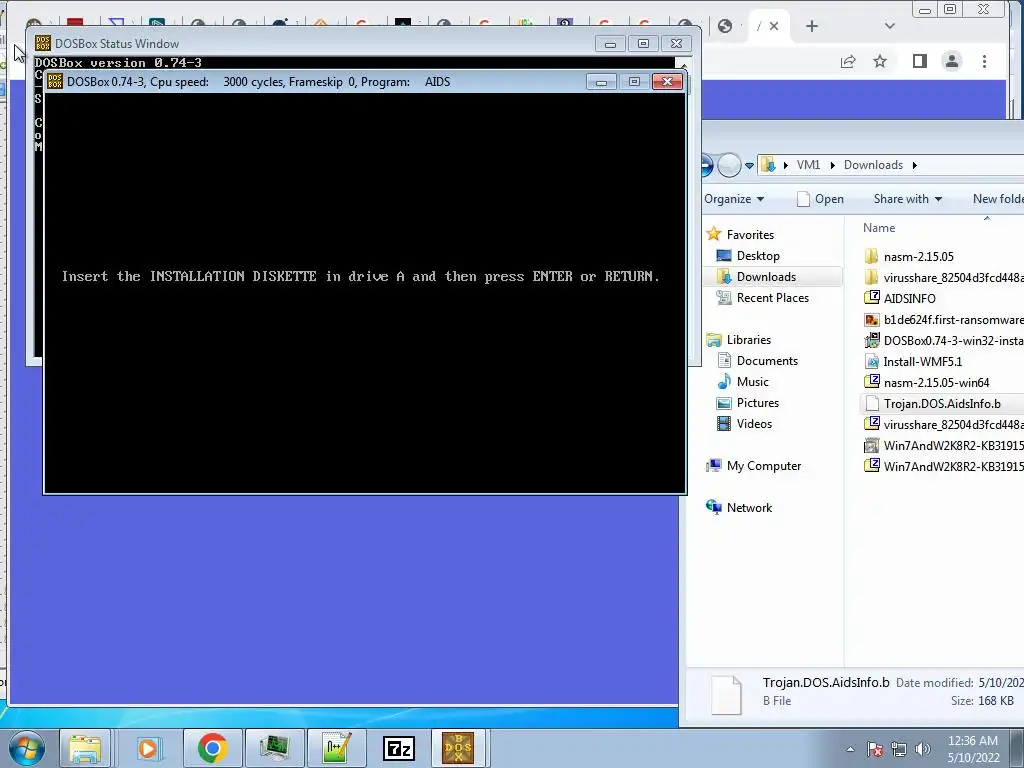Close the DOSBox AIDS program window
The image size is (1024, 768).
pos(667,82)
